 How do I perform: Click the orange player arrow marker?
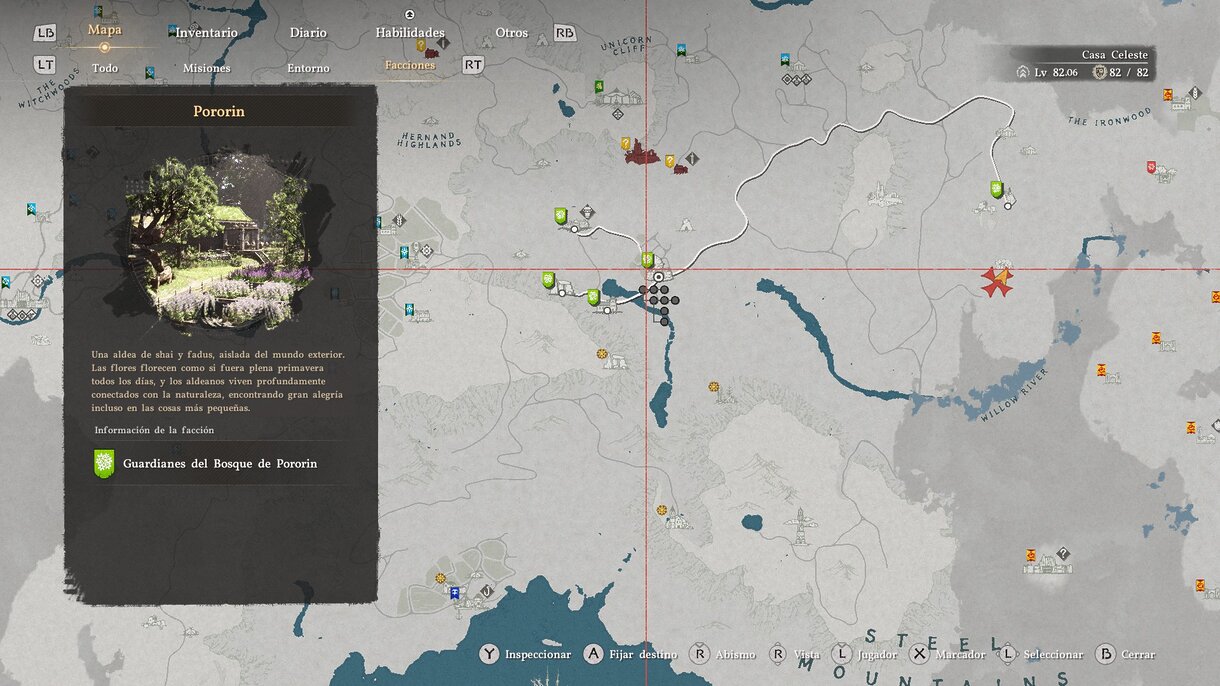coord(997,280)
